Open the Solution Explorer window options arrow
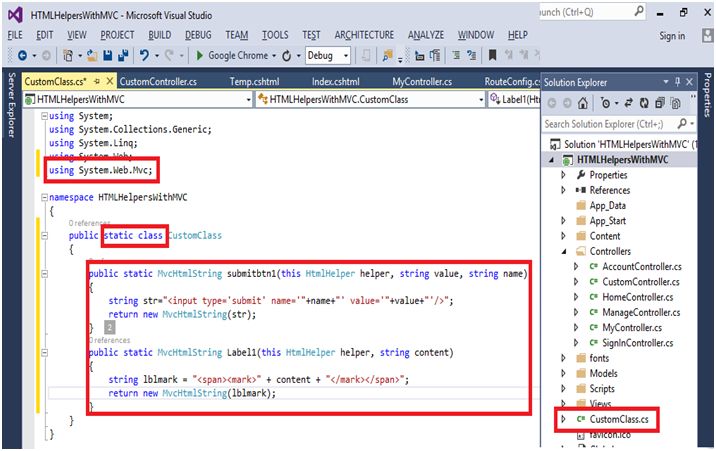 click(x=666, y=82)
